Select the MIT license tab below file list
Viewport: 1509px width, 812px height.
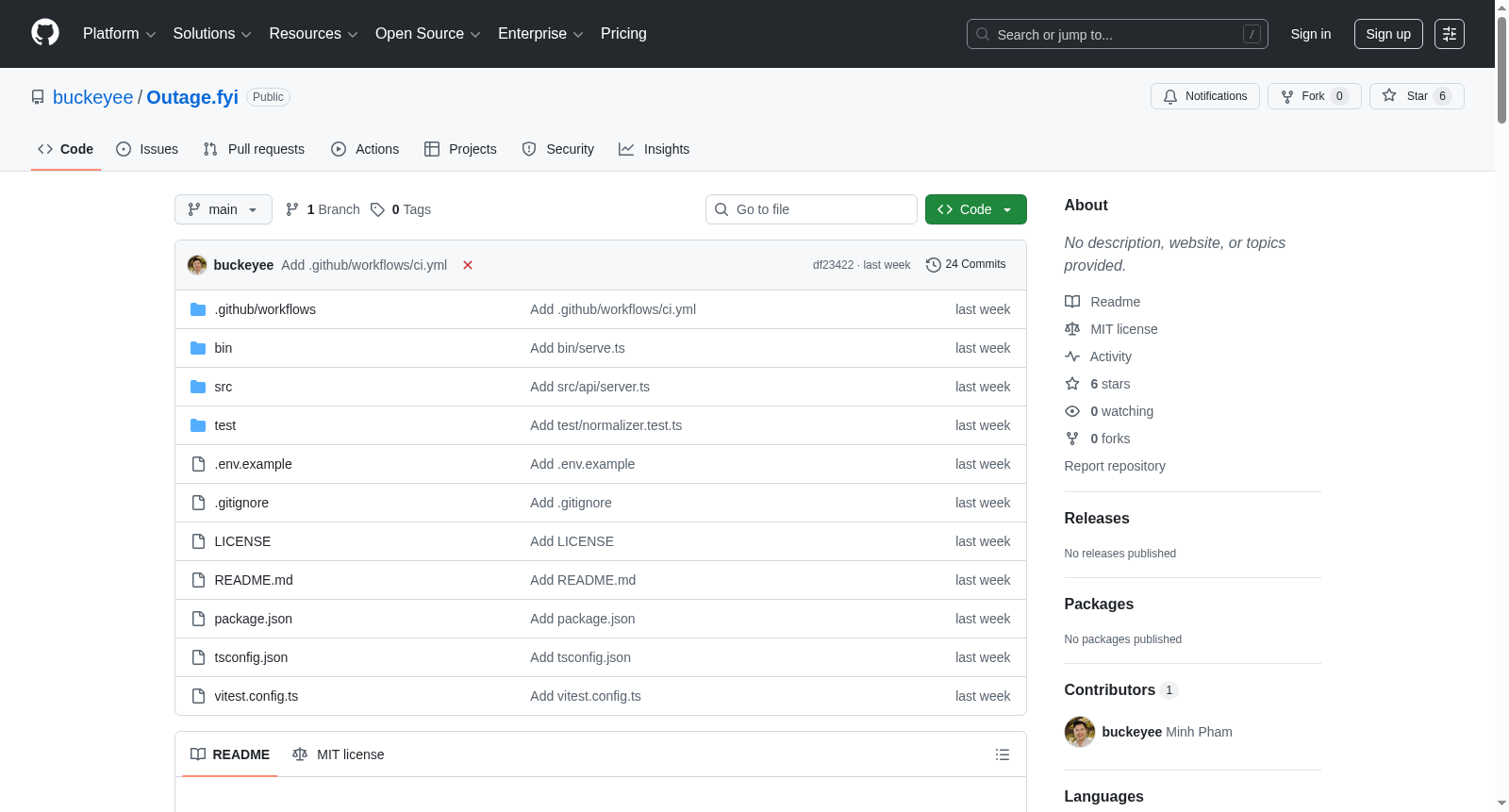click(x=339, y=754)
